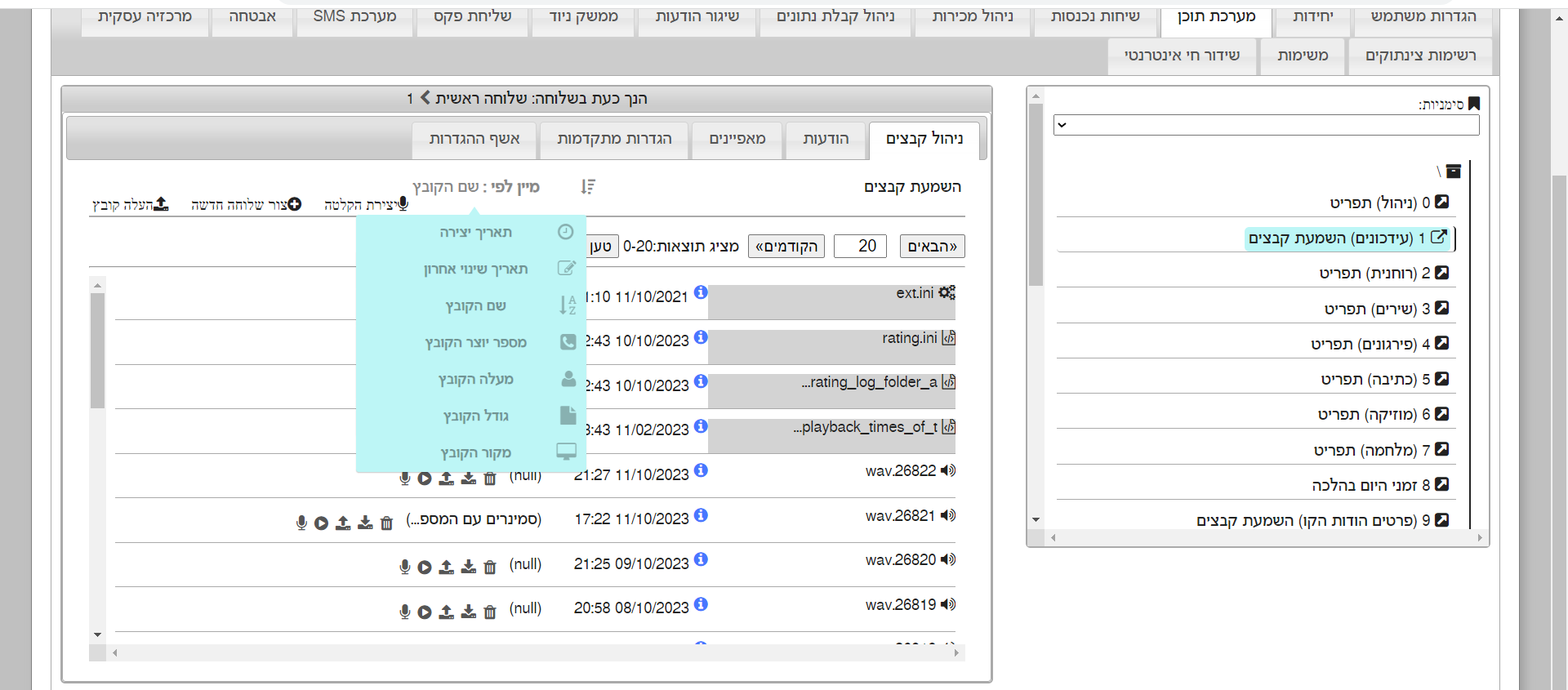This screenshot has height=690, width=1568.
Task: Play the wav.26820 recording
Action: [x=425, y=568]
